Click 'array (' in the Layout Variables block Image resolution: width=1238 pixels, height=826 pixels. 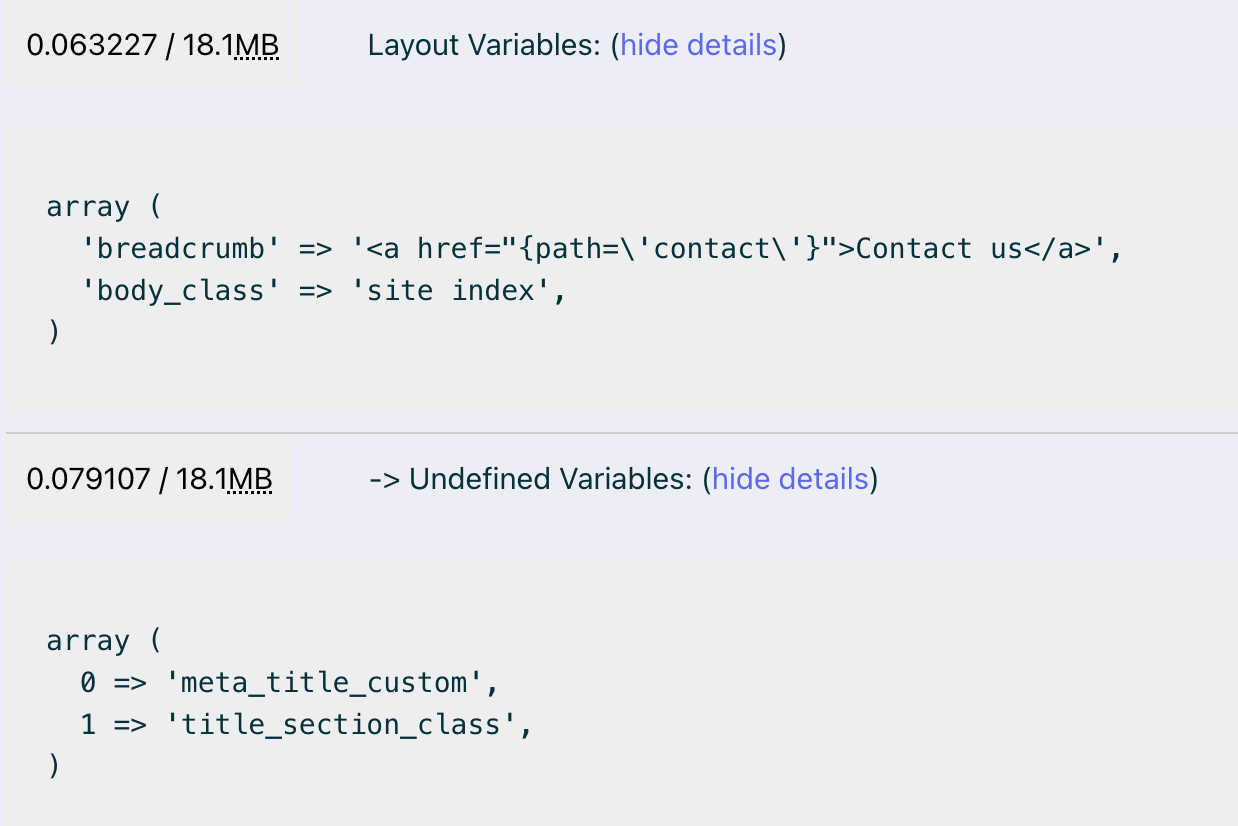tap(103, 207)
